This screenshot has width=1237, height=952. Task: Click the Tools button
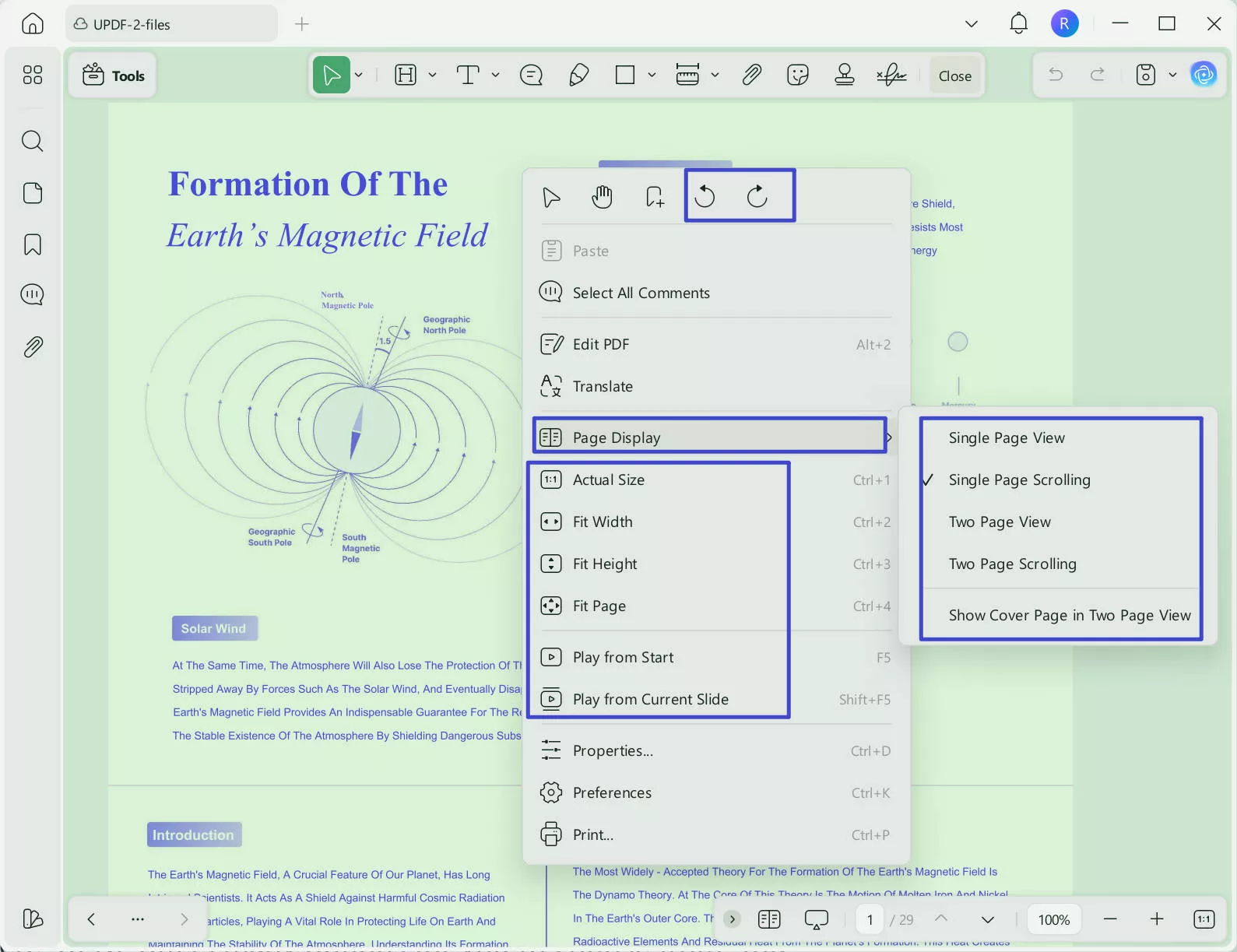tap(113, 76)
